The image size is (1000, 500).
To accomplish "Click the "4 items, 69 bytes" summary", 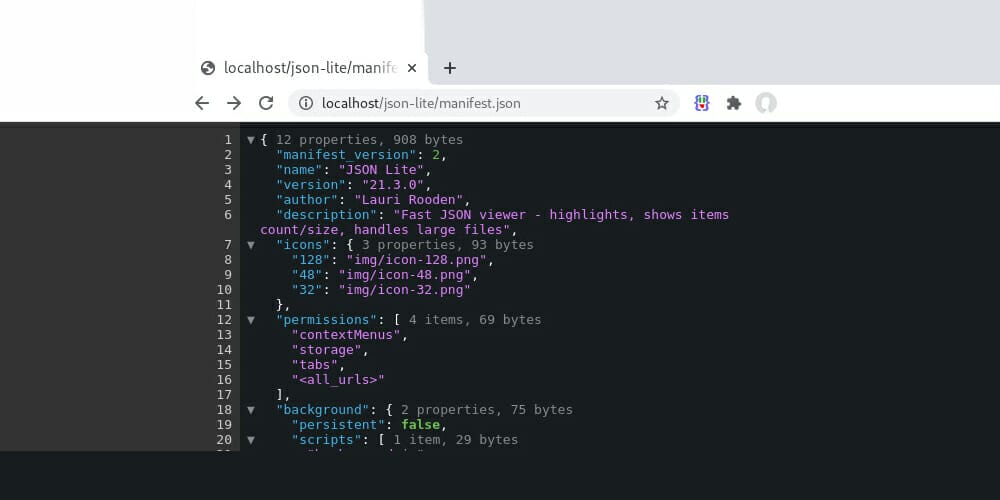I will (475, 320).
